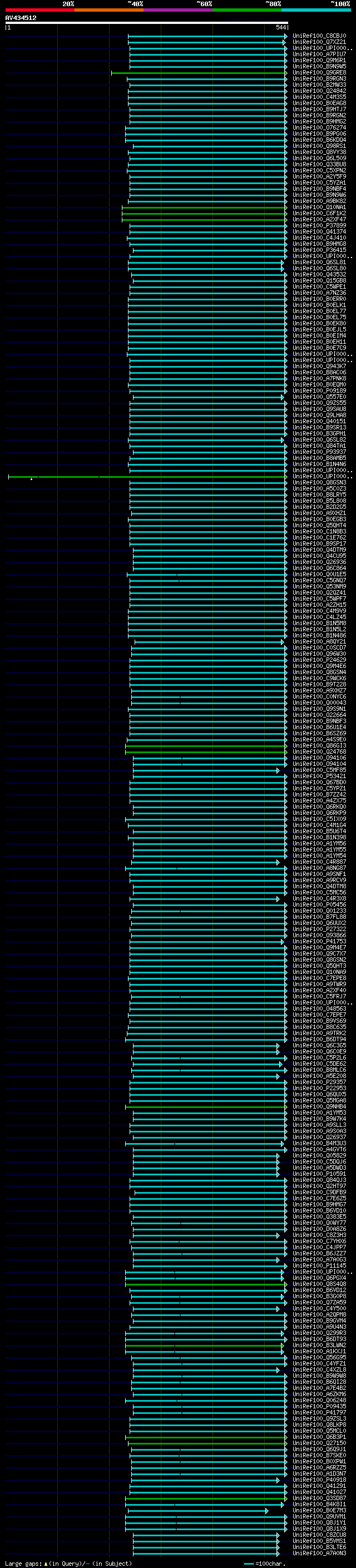Click the alignment arrowhead of UniRef100_Q6SL82

coord(283,439)
